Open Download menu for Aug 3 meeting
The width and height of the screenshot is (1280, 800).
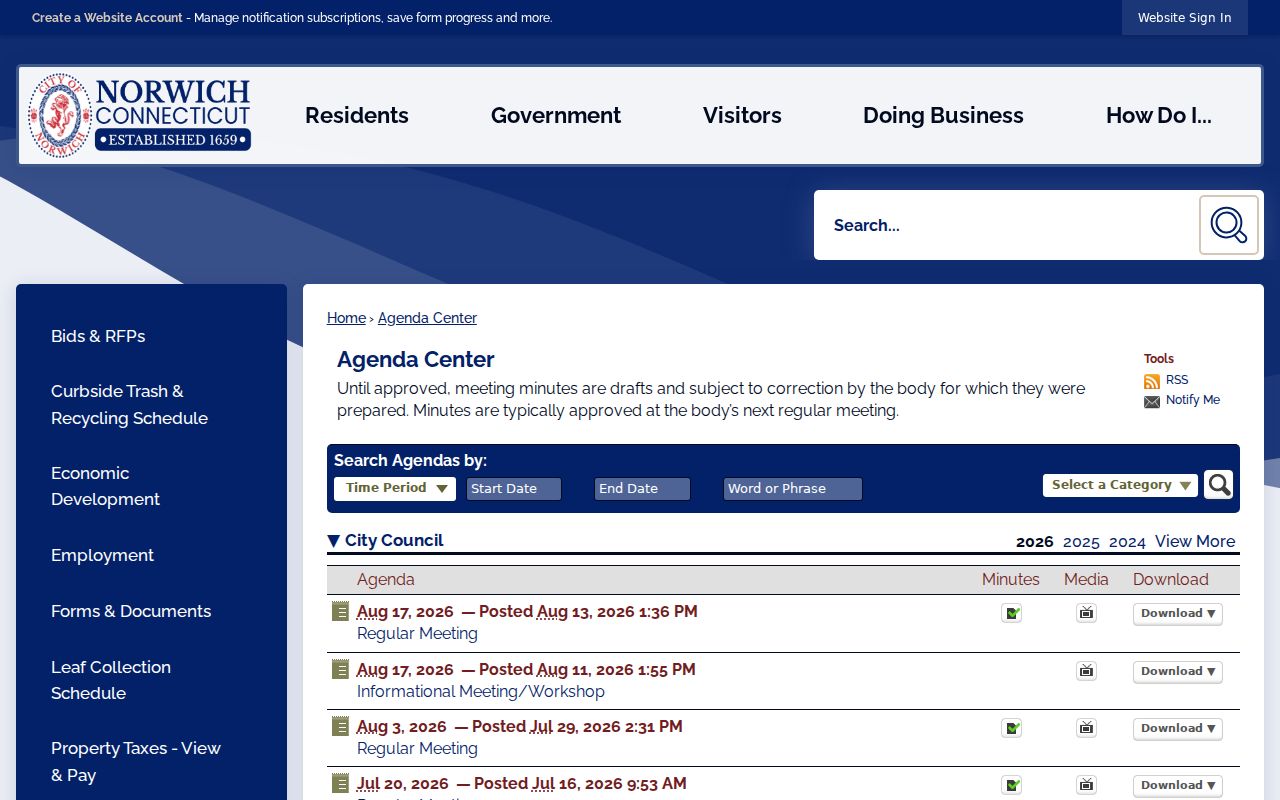pyautogui.click(x=1178, y=729)
